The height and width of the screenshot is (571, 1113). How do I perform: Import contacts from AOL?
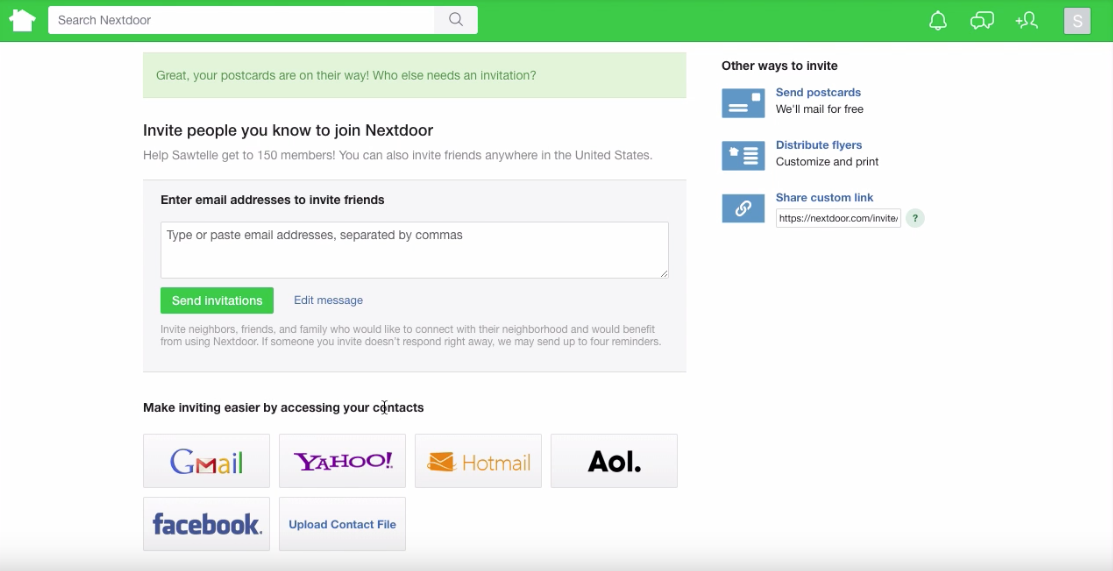[614, 461]
